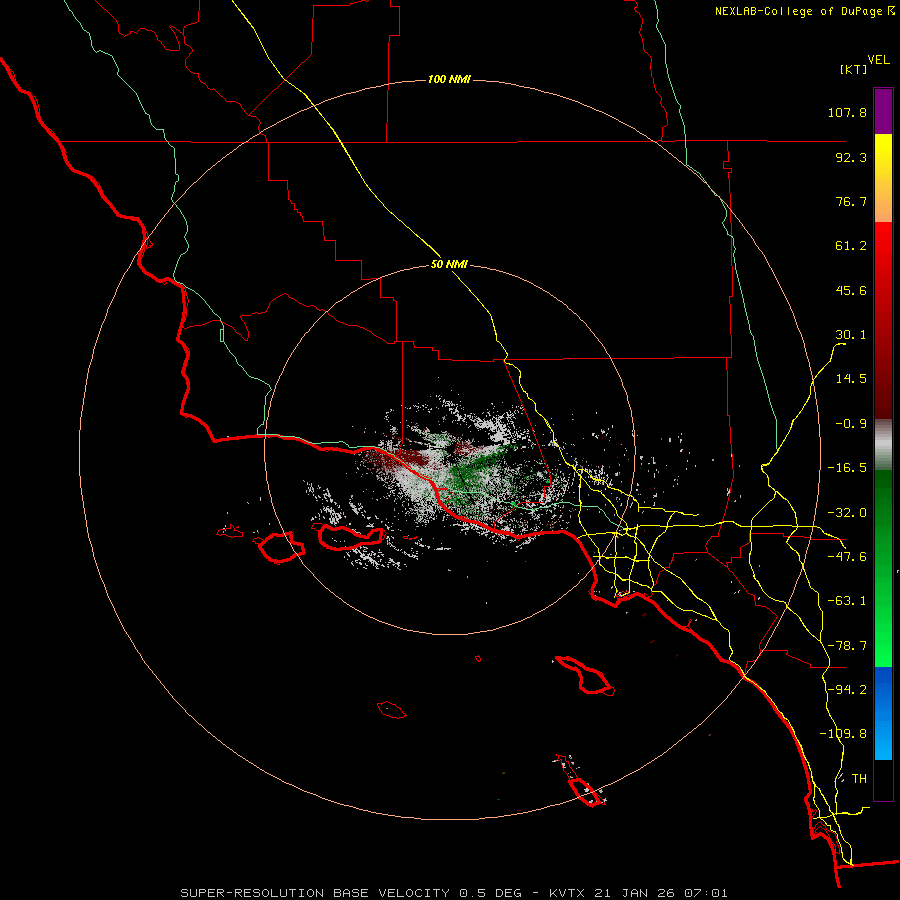The image size is (900, 900).
Task: Click the -47.6 velocity scale value
Action: point(847,557)
